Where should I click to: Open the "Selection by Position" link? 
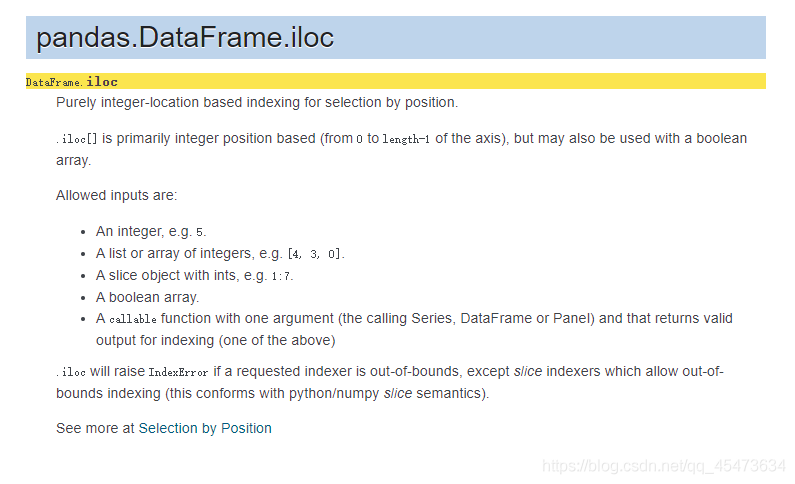coord(205,428)
